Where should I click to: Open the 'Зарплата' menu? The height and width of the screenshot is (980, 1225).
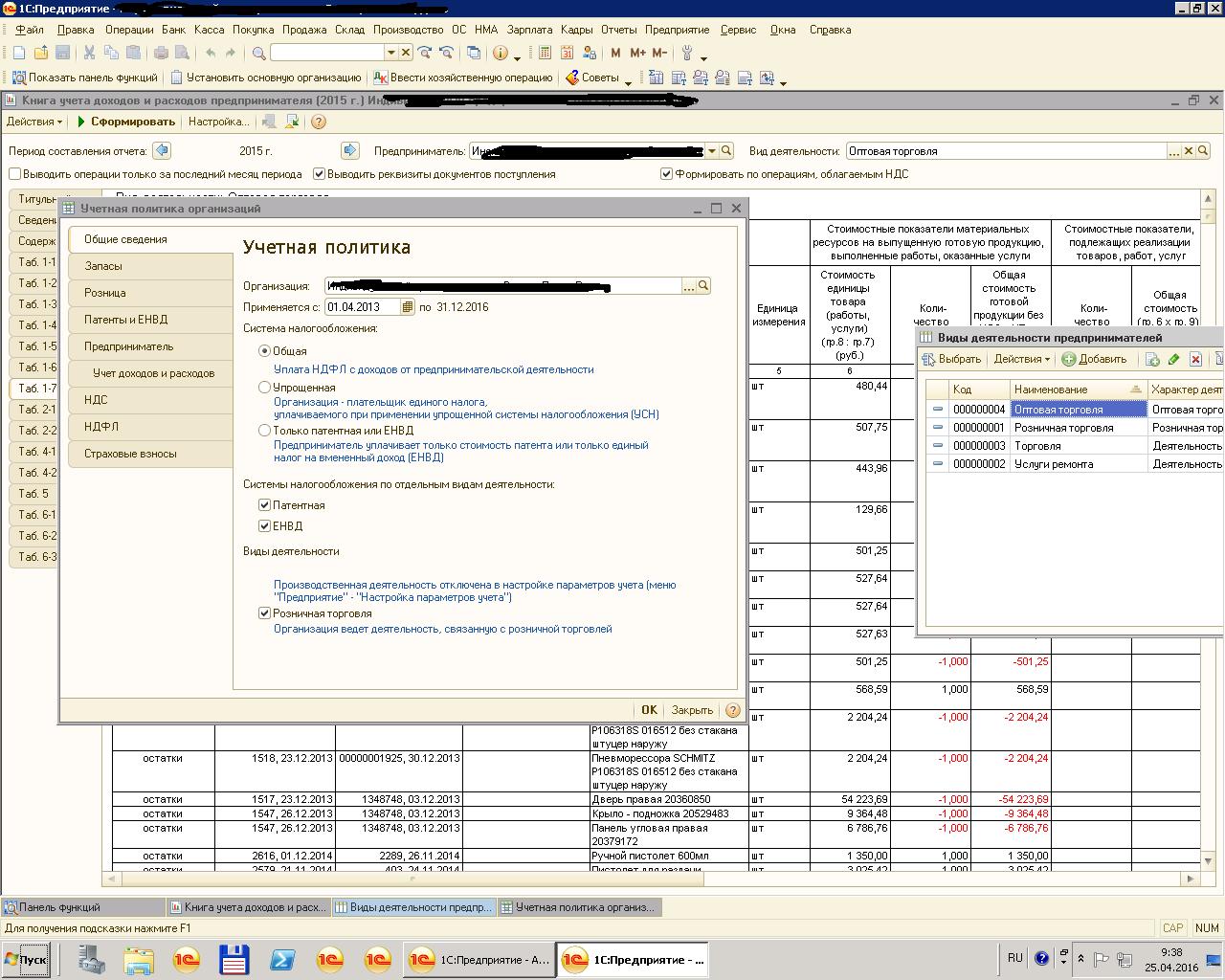coord(529,30)
